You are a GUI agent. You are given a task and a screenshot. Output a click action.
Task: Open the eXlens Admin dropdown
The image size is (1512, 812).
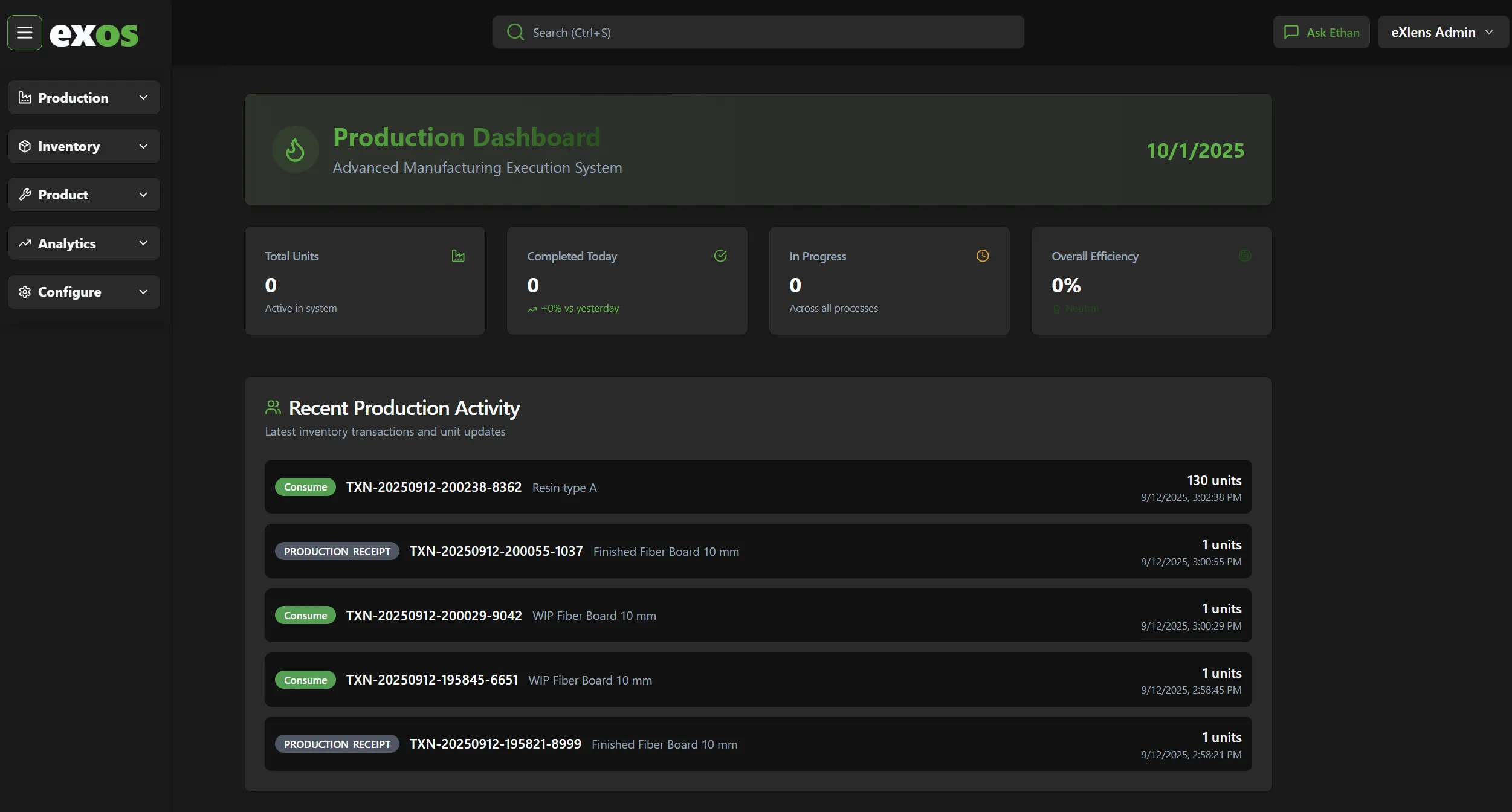1442,31
